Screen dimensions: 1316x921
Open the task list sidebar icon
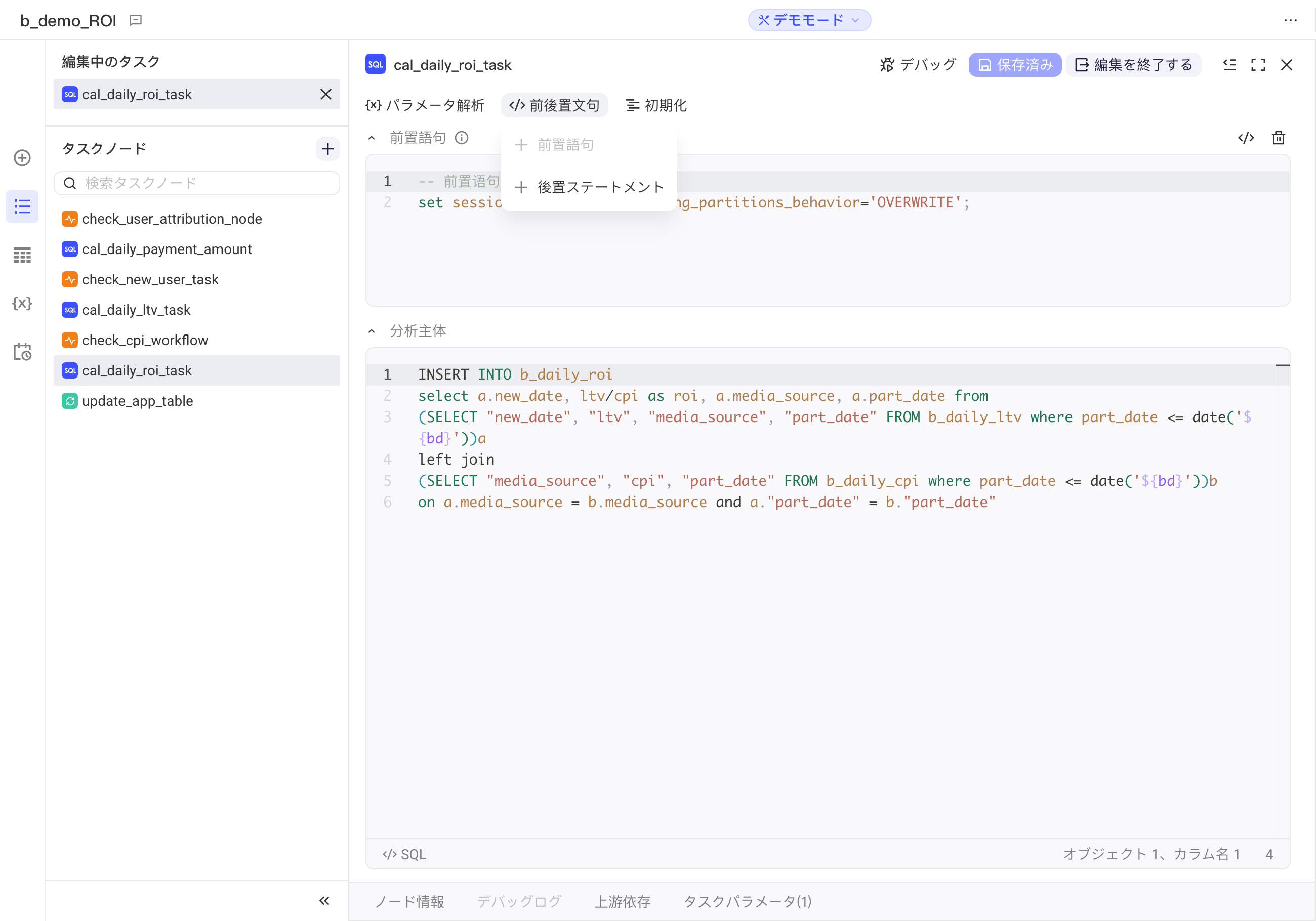(22, 206)
